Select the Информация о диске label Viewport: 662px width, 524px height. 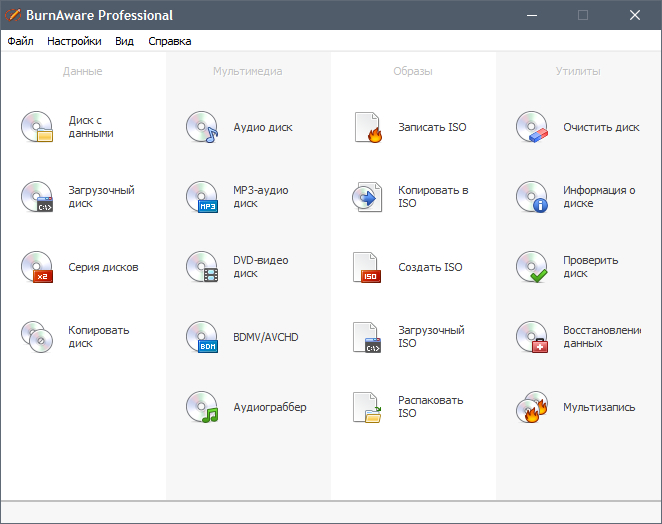pos(599,197)
